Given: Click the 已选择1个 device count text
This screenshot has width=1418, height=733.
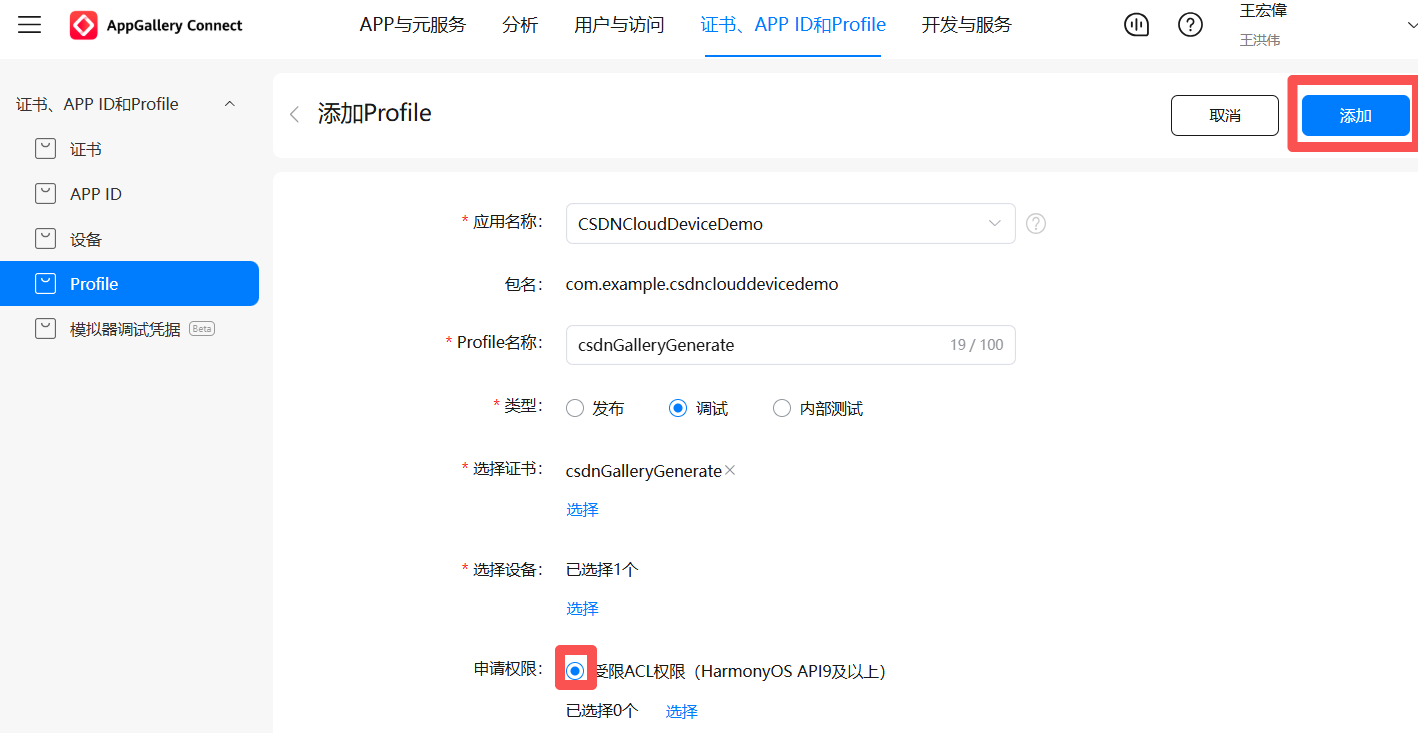Looking at the screenshot, I should click(602, 570).
